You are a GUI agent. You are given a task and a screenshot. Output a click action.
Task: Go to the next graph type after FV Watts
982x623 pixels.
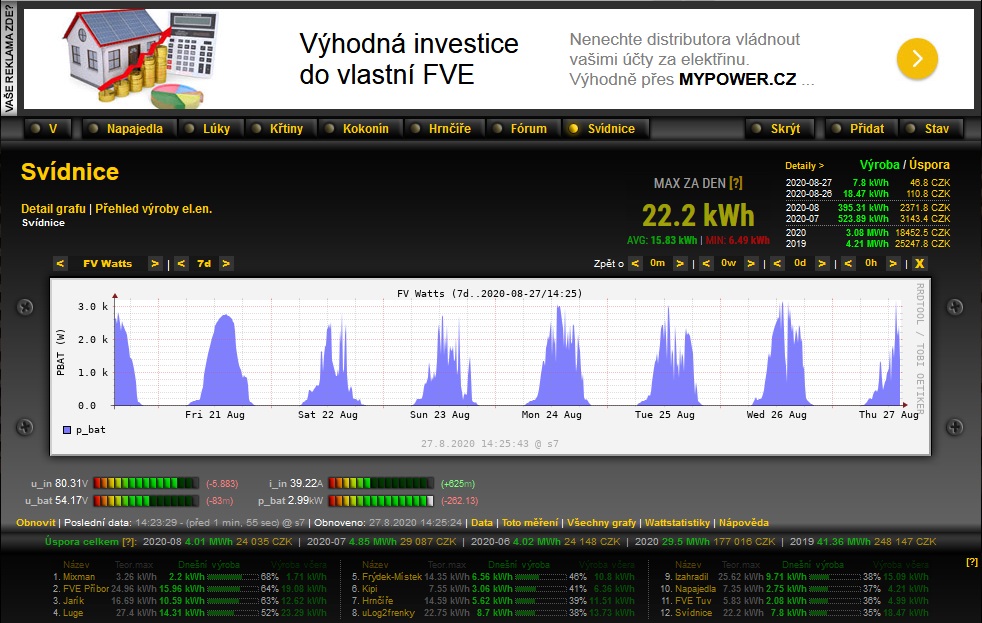tap(155, 264)
